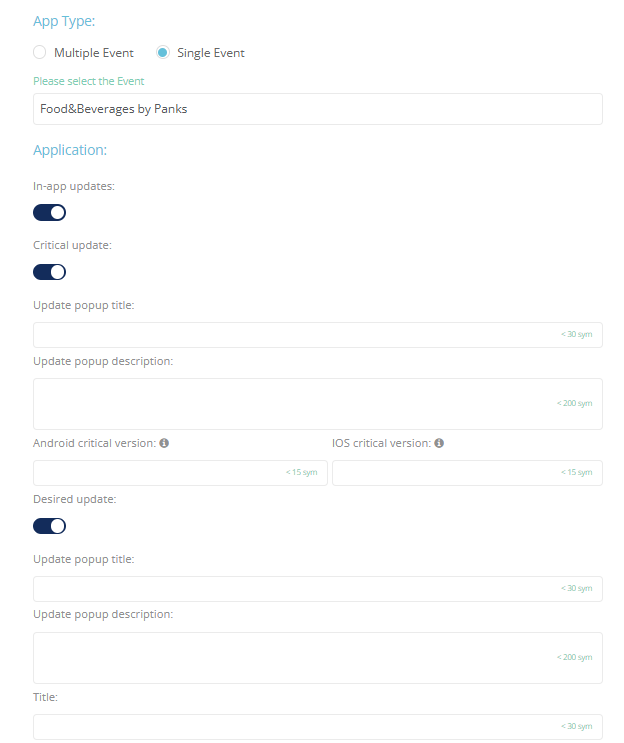Click the IOS critical version label
The height and width of the screenshot is (743, 624).
pyautogui.click(x=381, y=443)
